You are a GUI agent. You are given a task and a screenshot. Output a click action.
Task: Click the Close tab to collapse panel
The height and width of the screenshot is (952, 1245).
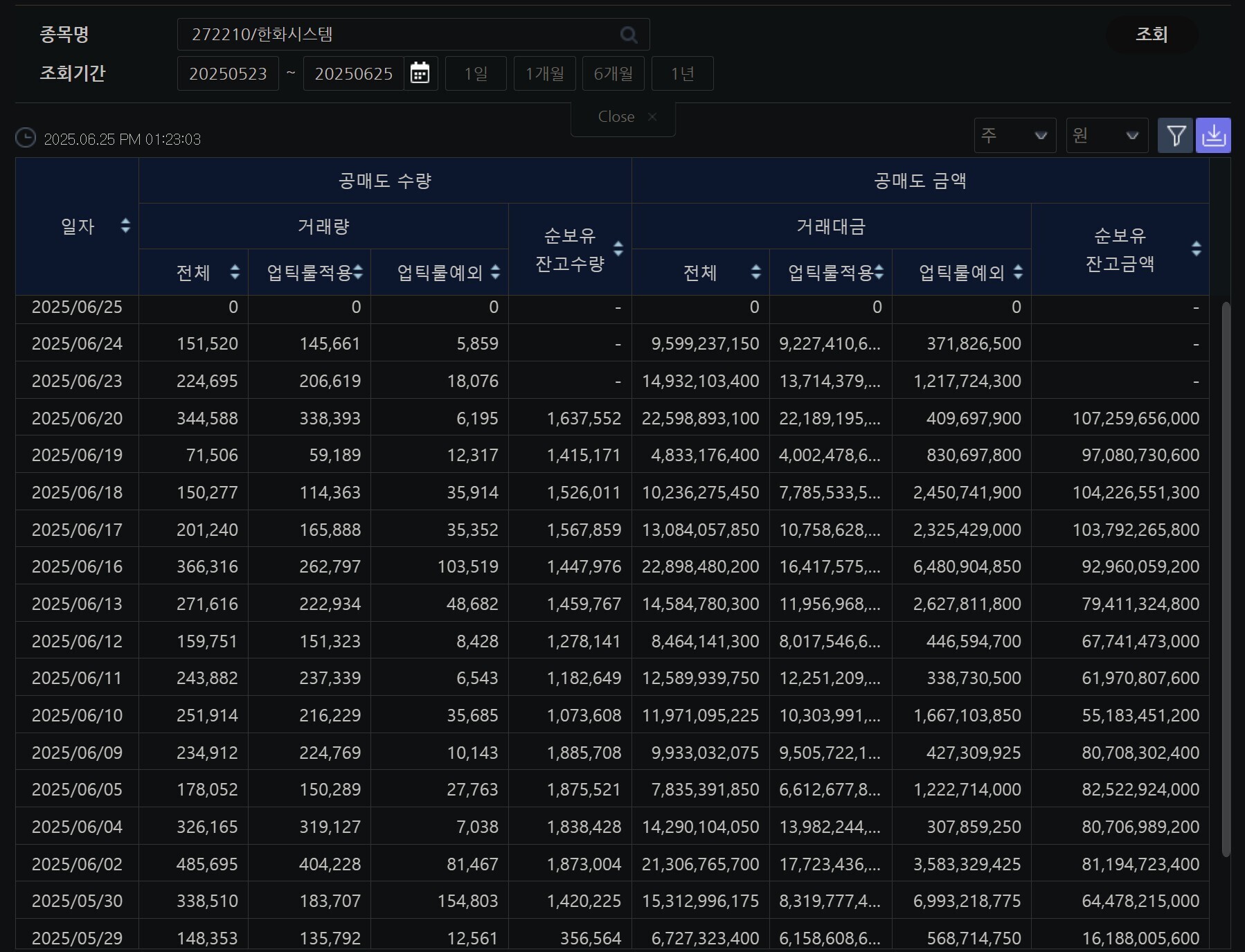623,117
